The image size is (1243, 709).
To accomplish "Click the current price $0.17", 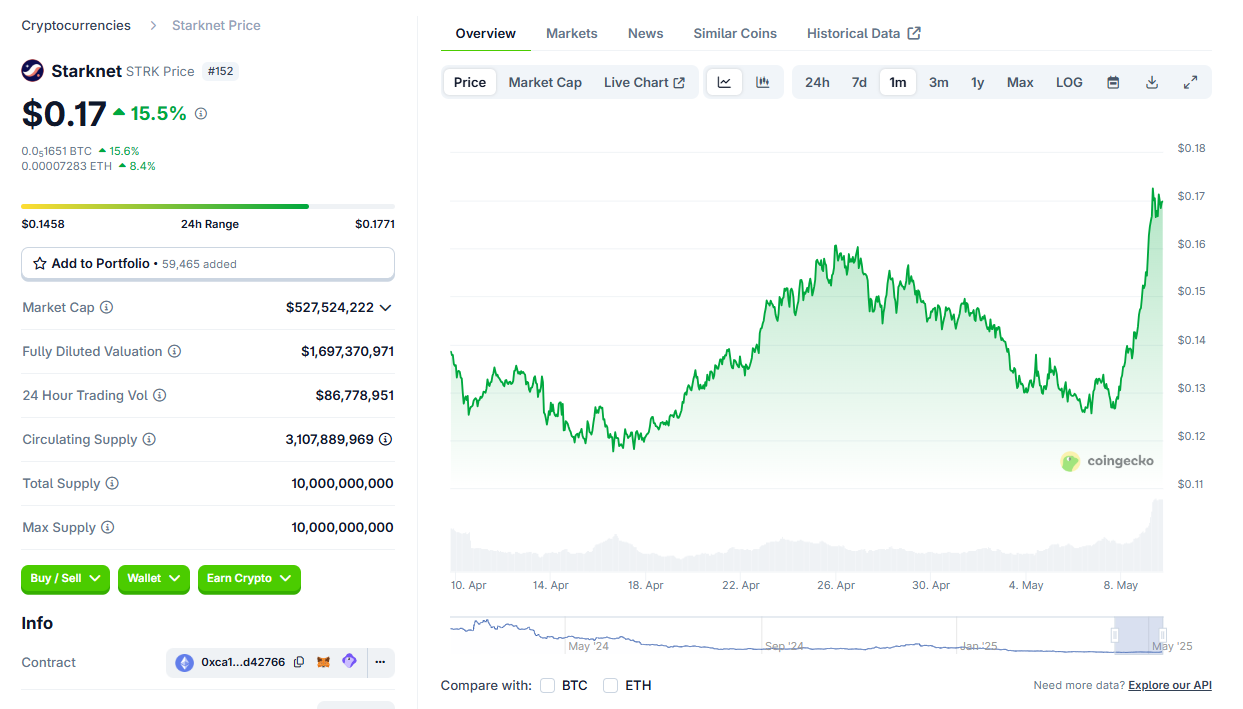I will point(64,114).
